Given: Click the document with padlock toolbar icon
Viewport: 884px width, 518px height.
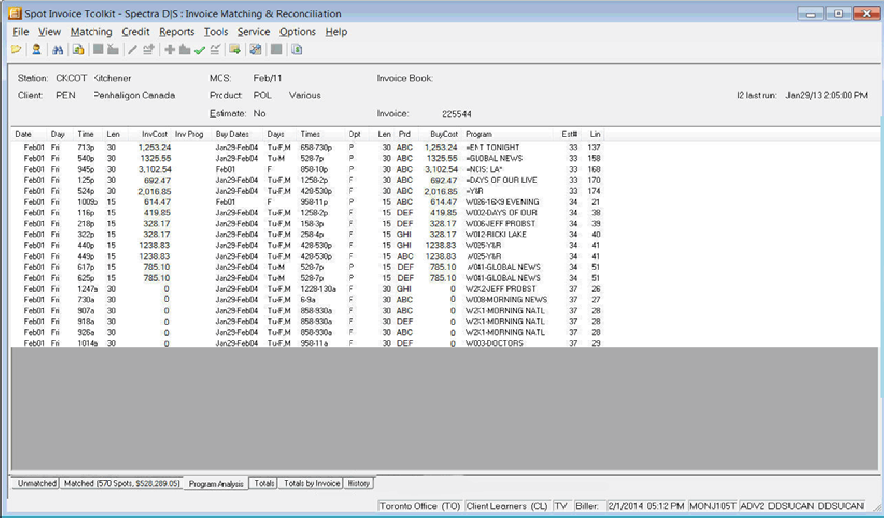Looking at the screenshot, I should click(x=78, y=50).
